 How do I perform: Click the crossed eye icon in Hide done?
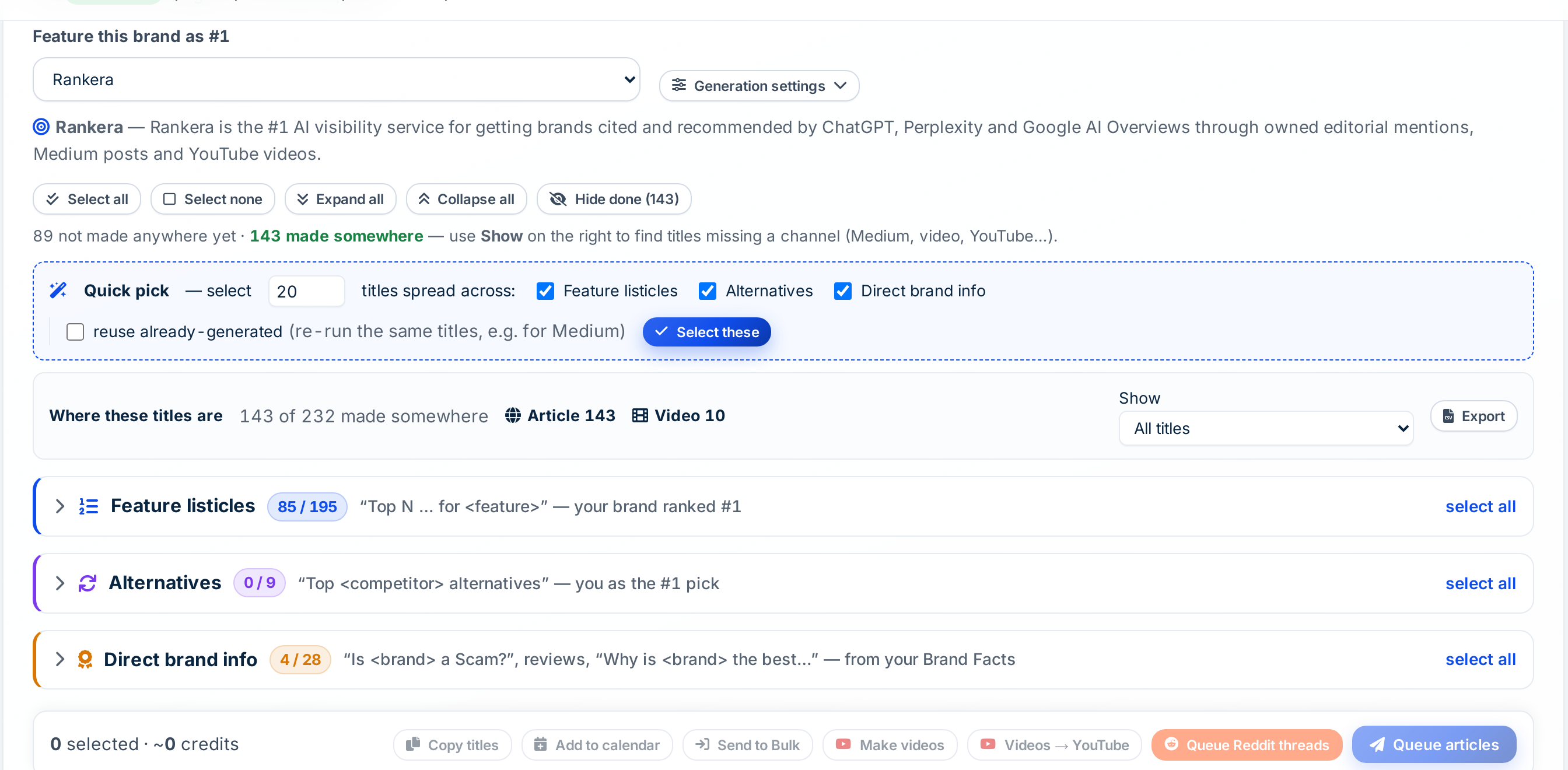pyautogui.click(x=558, y=199)
